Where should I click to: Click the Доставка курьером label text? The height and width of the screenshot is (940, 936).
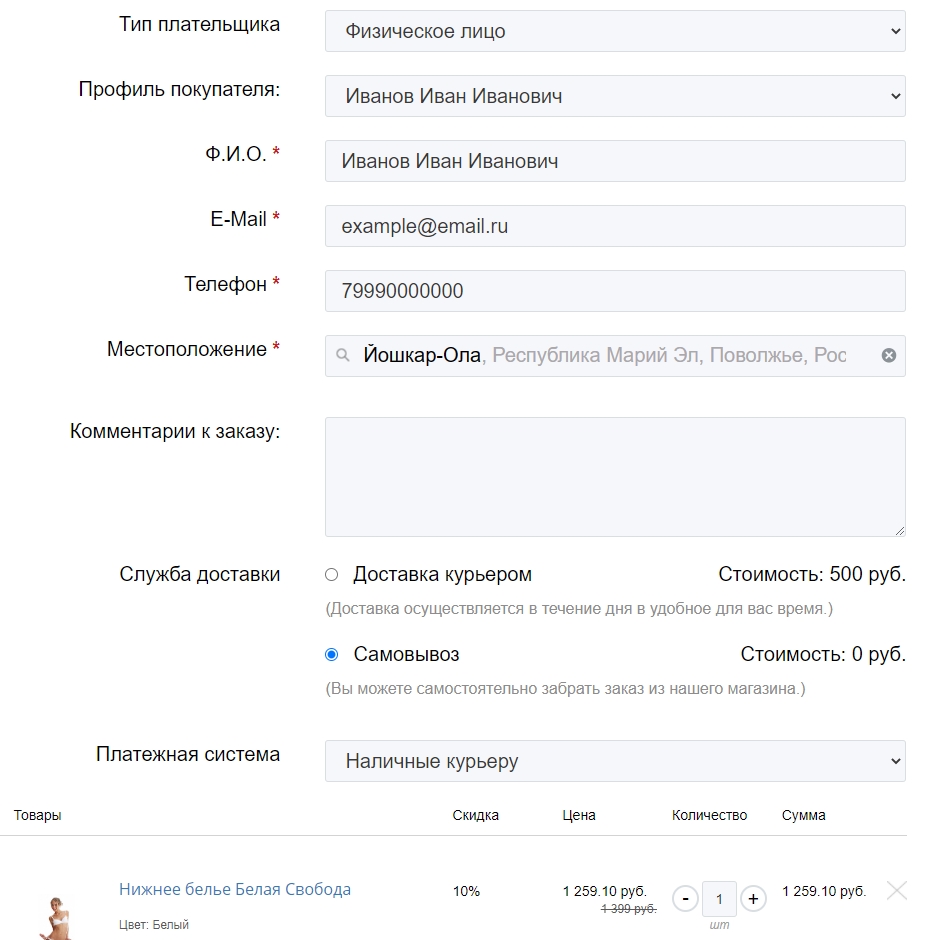tap(442, 575)
